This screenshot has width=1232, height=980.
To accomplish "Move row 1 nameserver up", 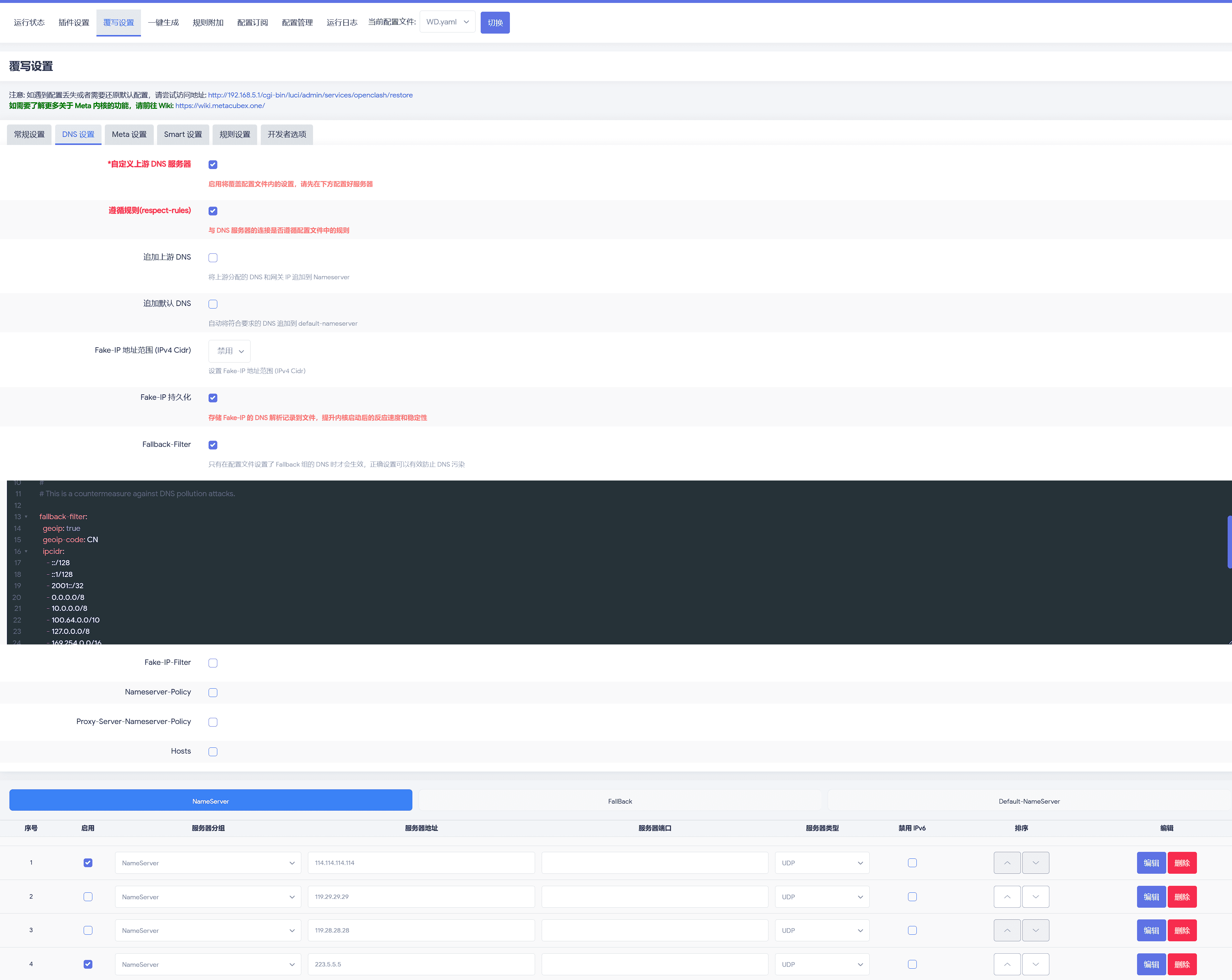I will [x=1007, y=863].
